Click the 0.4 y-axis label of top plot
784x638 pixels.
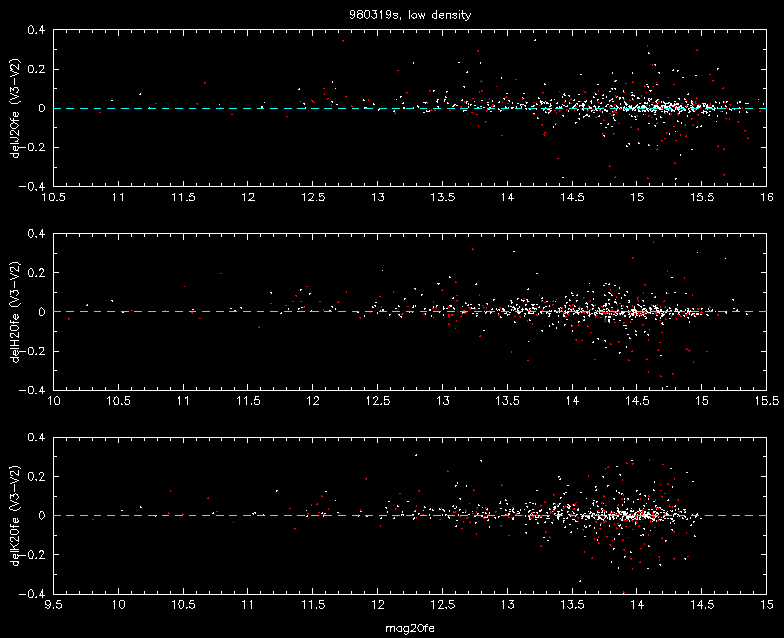point(36,30)
